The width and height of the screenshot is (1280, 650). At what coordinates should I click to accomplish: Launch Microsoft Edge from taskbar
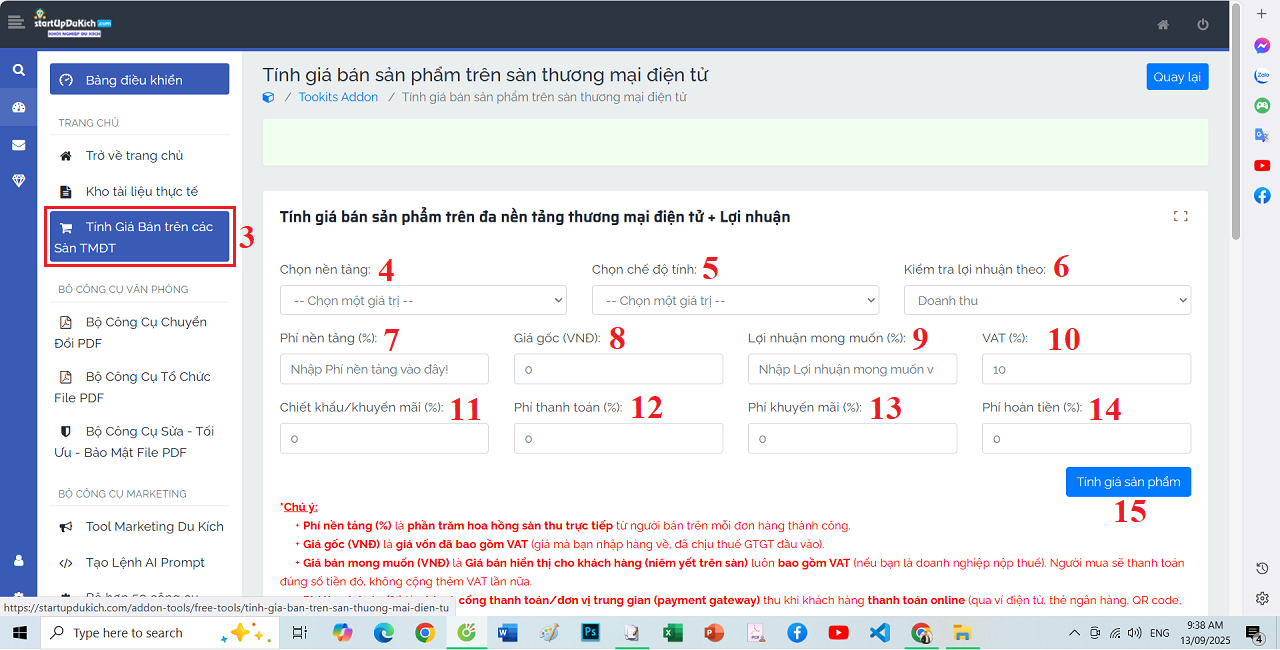pos(384,633)
